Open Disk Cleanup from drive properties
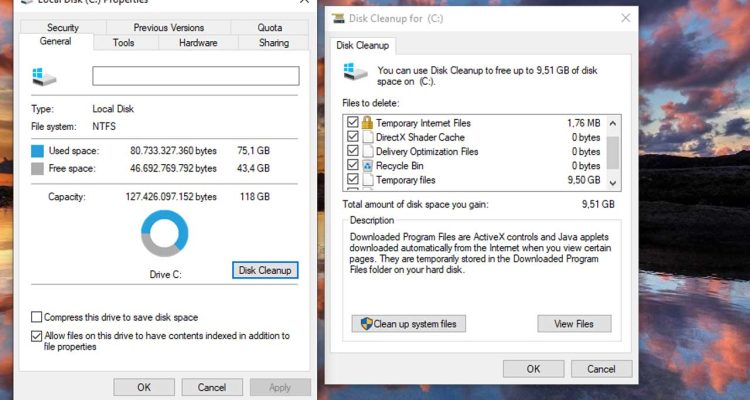The width and height of the screenshot is (750, 400). (x=265, y=270)
